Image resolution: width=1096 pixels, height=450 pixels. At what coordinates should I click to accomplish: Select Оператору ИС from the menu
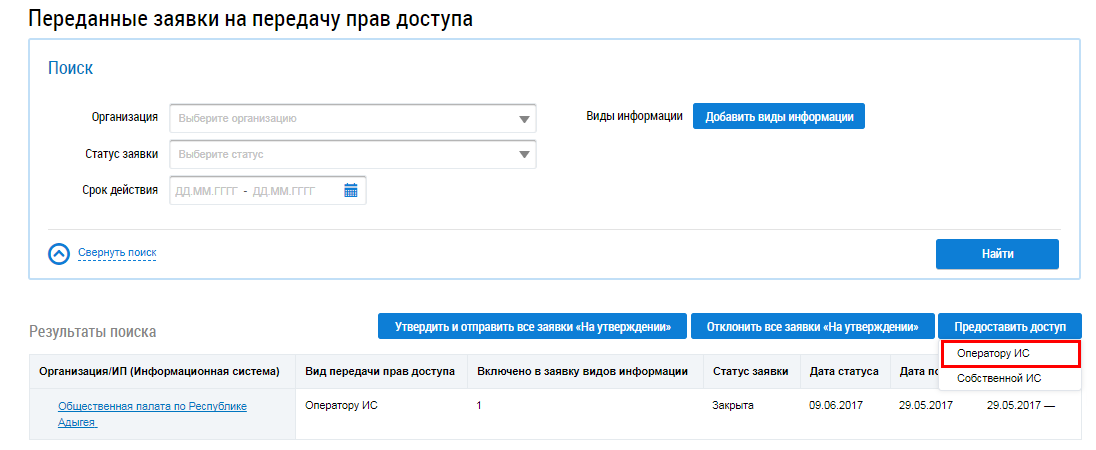1009,353
